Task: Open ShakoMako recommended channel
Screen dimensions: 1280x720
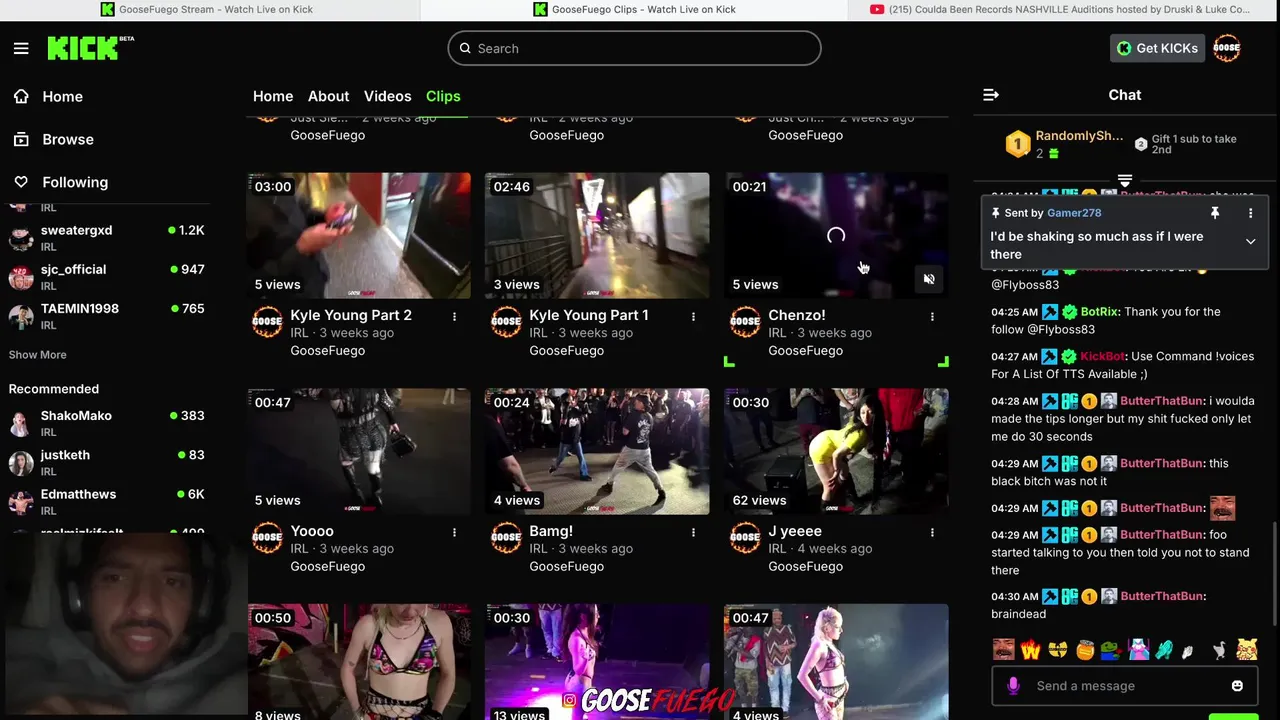Action: tap(106, 423)
